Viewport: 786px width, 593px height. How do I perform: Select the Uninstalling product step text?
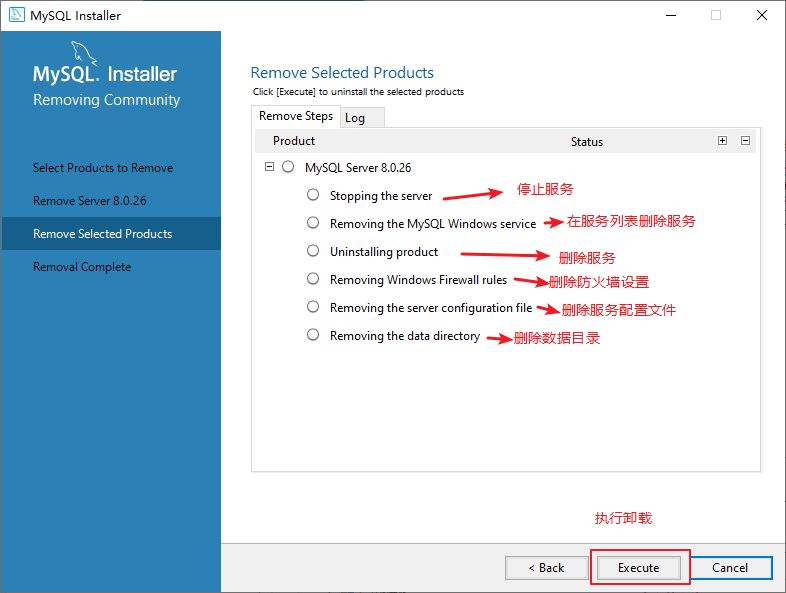(x=384, y=252)
